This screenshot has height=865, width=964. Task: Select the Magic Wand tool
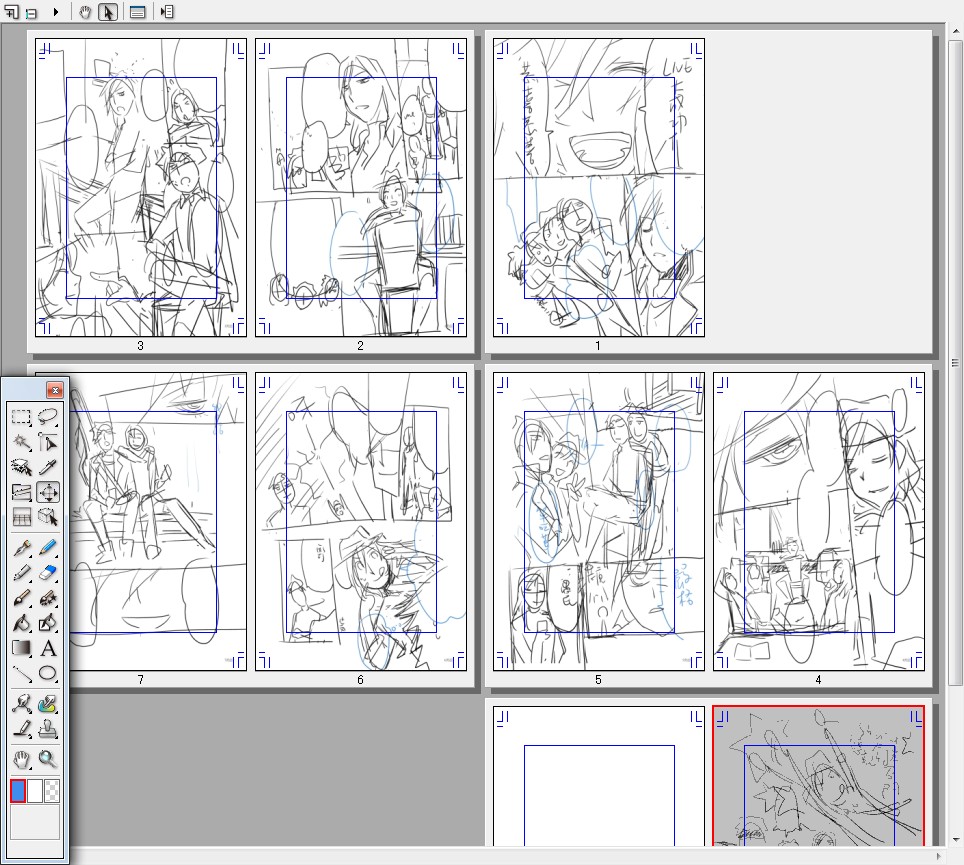(22, 443)
